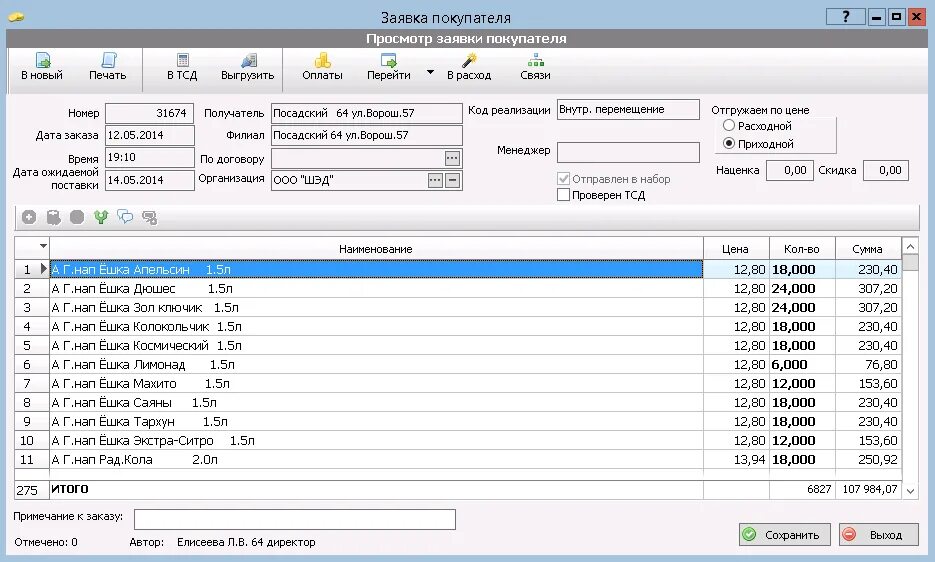The image size is (935, 562).
Task: Click price cell '13,94' in Рад.Кола row
Action: click(x=736, y=460)
